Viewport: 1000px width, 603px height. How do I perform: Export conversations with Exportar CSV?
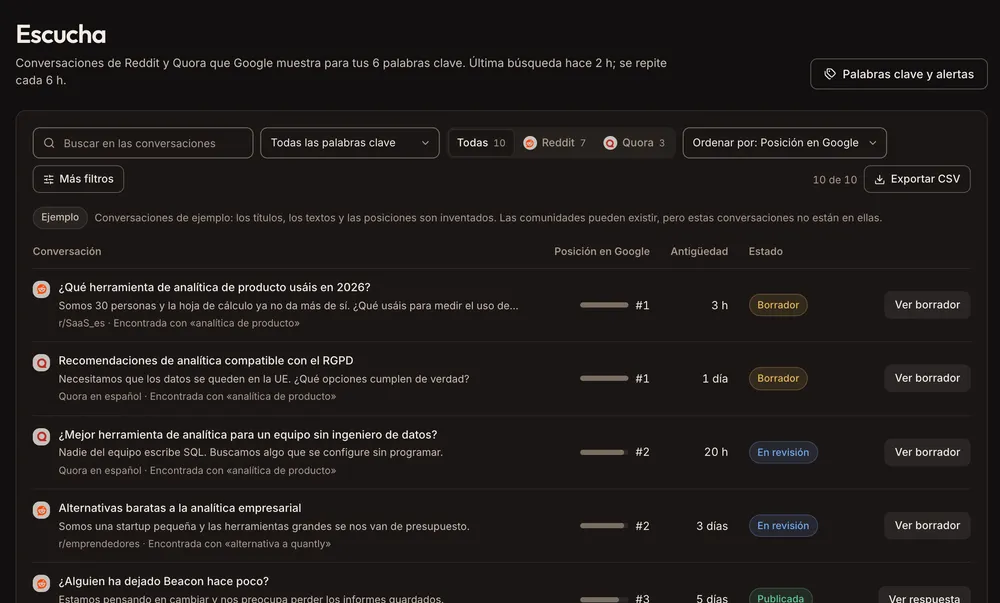(x=917, y=179)
